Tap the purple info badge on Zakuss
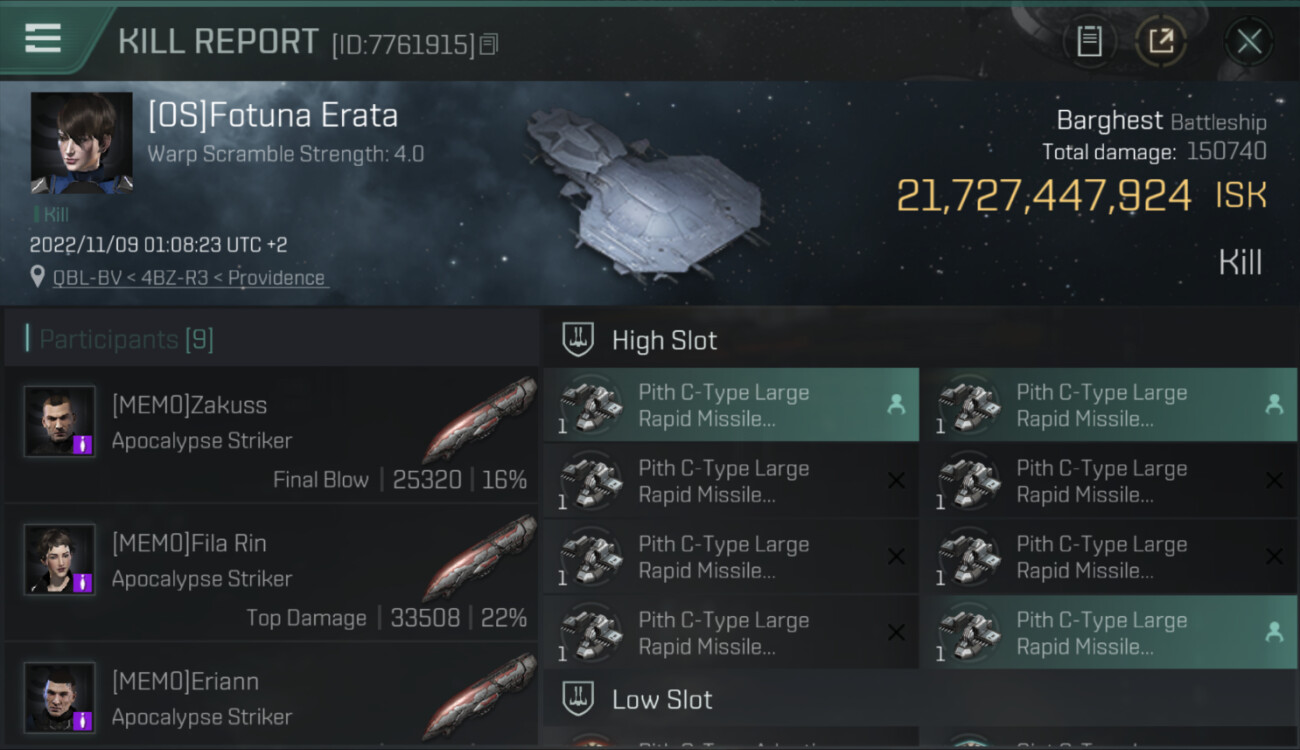This screenshot has height=750, width=1300. click(x=83, y=444)
